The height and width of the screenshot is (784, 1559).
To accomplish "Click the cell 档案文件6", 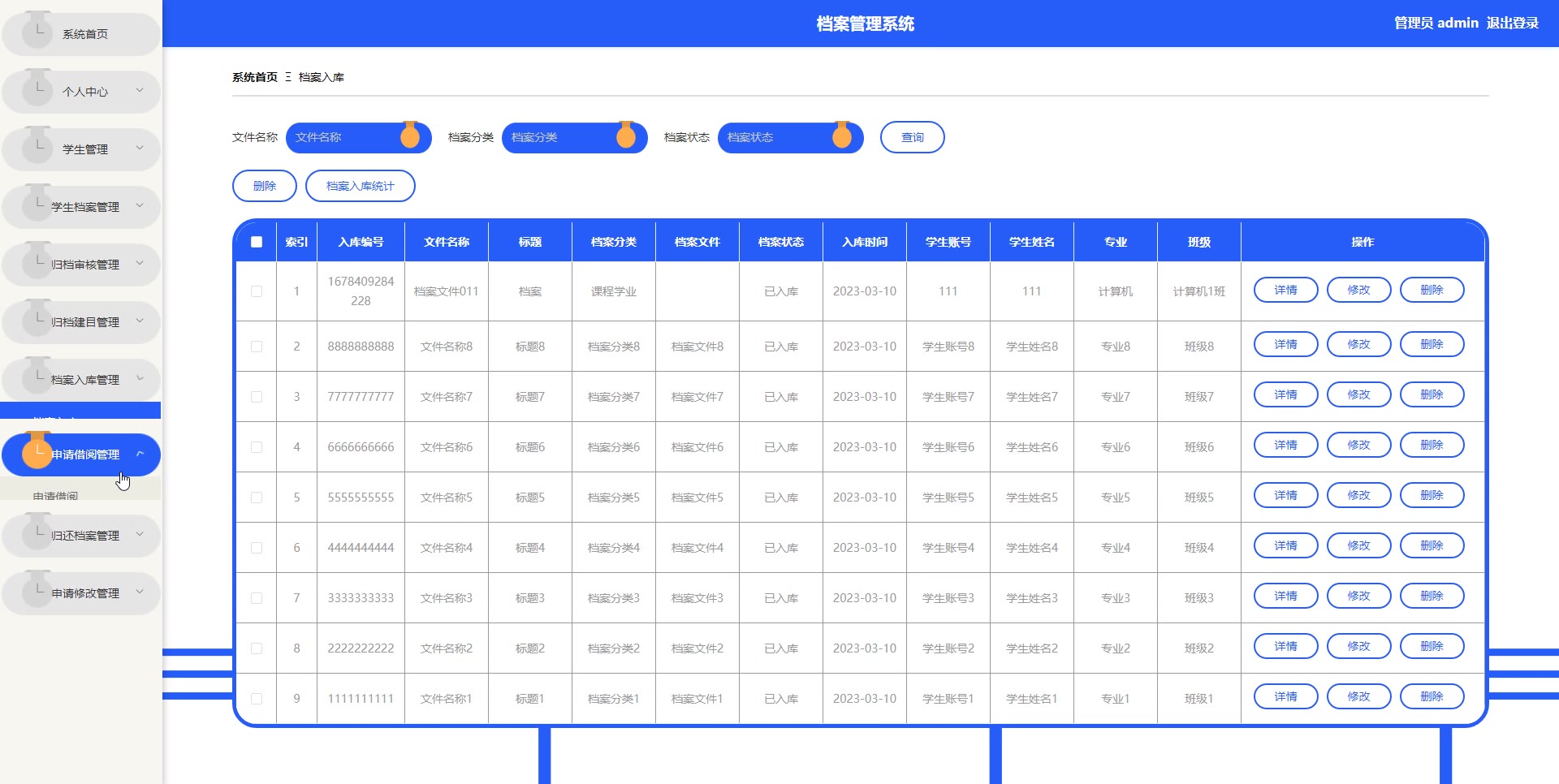I will coord(697,447).
